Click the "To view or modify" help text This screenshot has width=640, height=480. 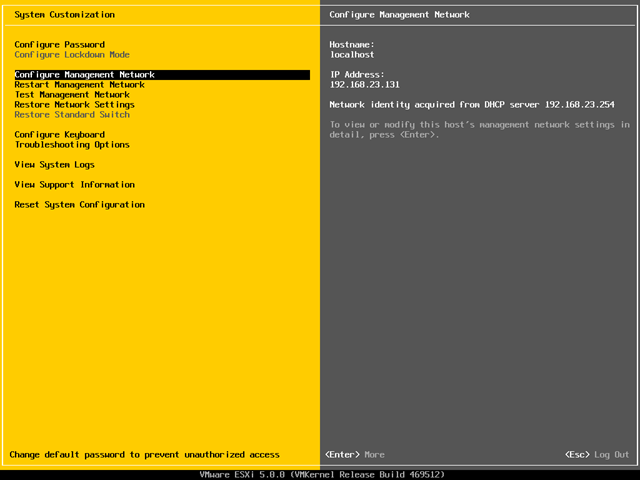coord(480,130)
